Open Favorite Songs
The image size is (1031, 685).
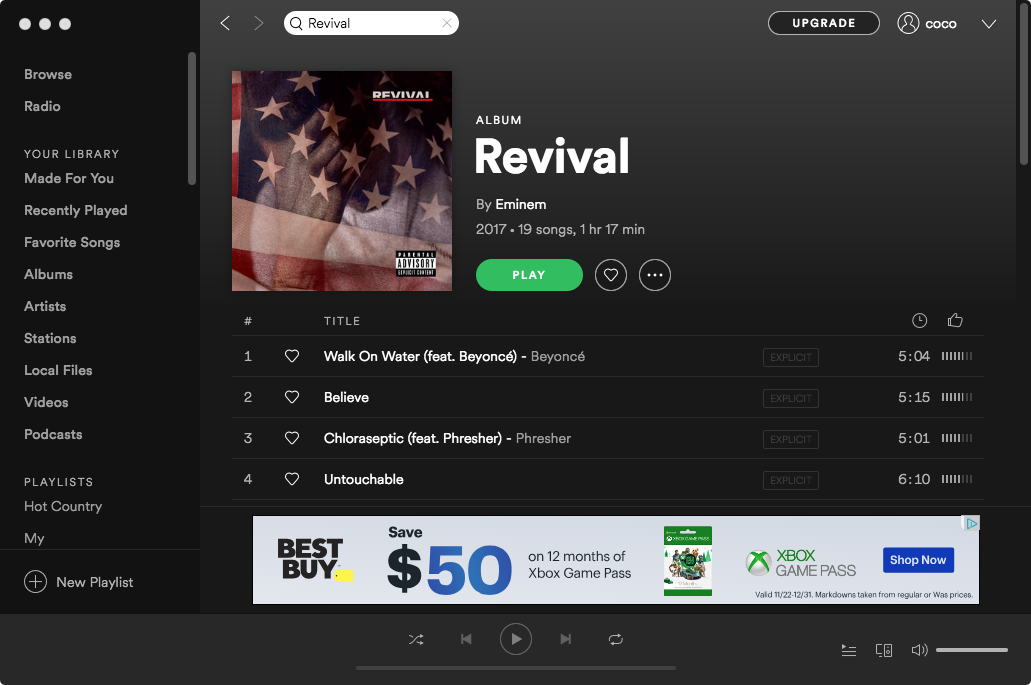[72, 243]
